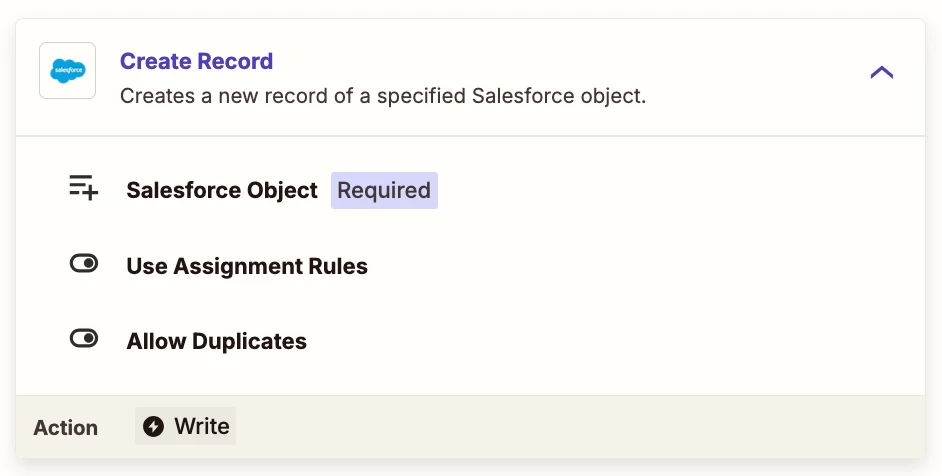The width and height of the screenshot is (942, 476).
Task: Click the list-add icon beside Salesforce Object
Action: [84, 188]
